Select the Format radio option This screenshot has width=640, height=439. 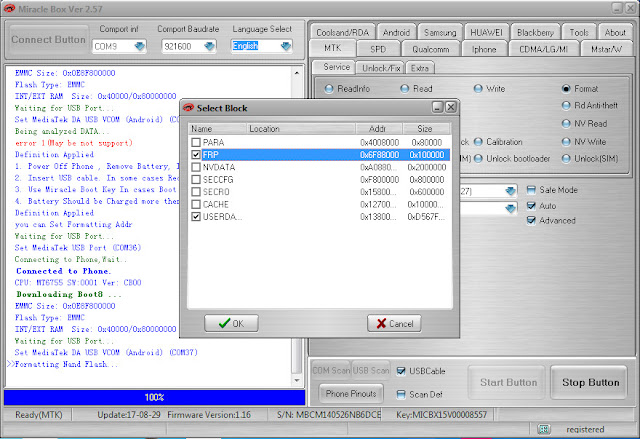(566, 89)
